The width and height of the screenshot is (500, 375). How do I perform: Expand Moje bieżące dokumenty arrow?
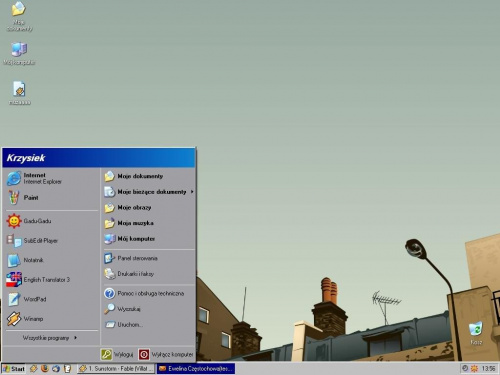[192, 192]
